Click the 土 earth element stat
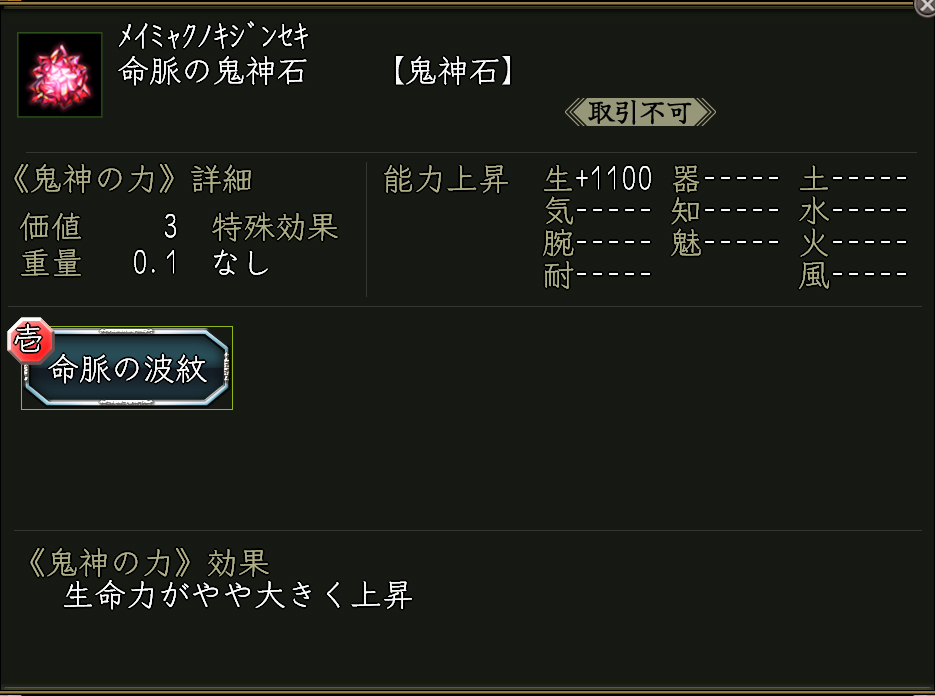This screenshot has height=696, width=935. click(853, 180)
